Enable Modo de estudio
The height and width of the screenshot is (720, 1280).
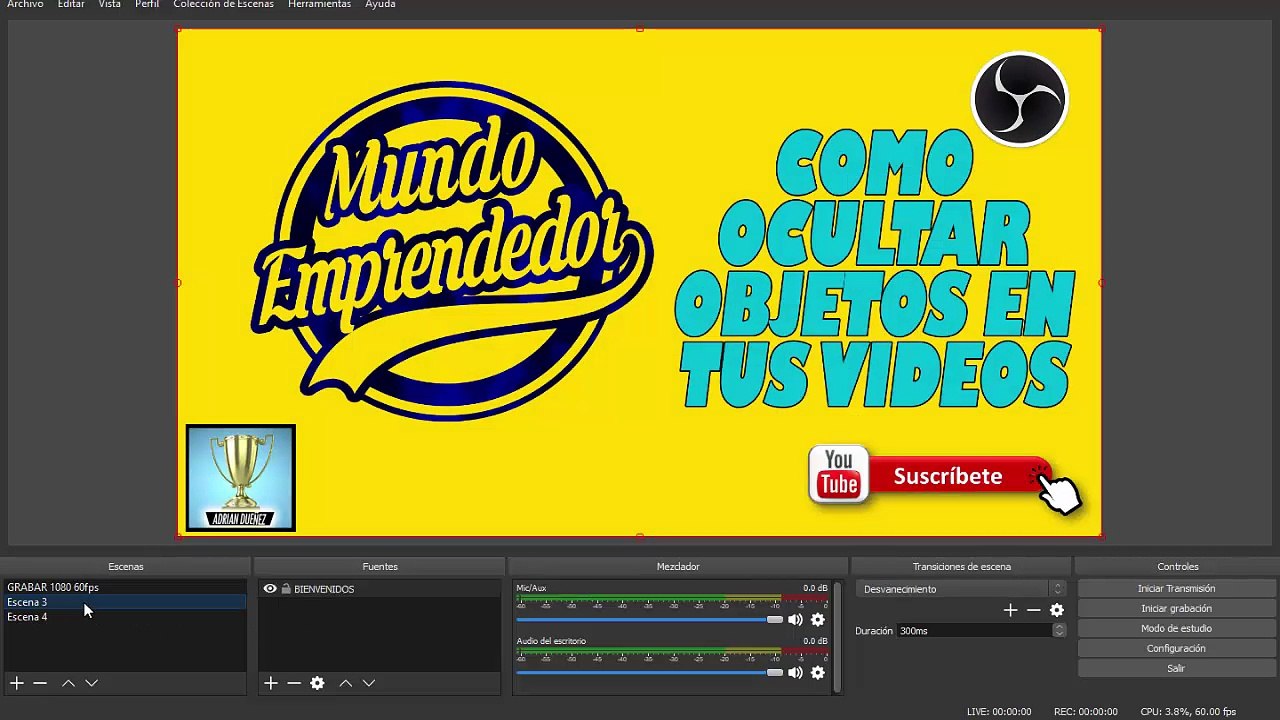(x=1176, y=629)
